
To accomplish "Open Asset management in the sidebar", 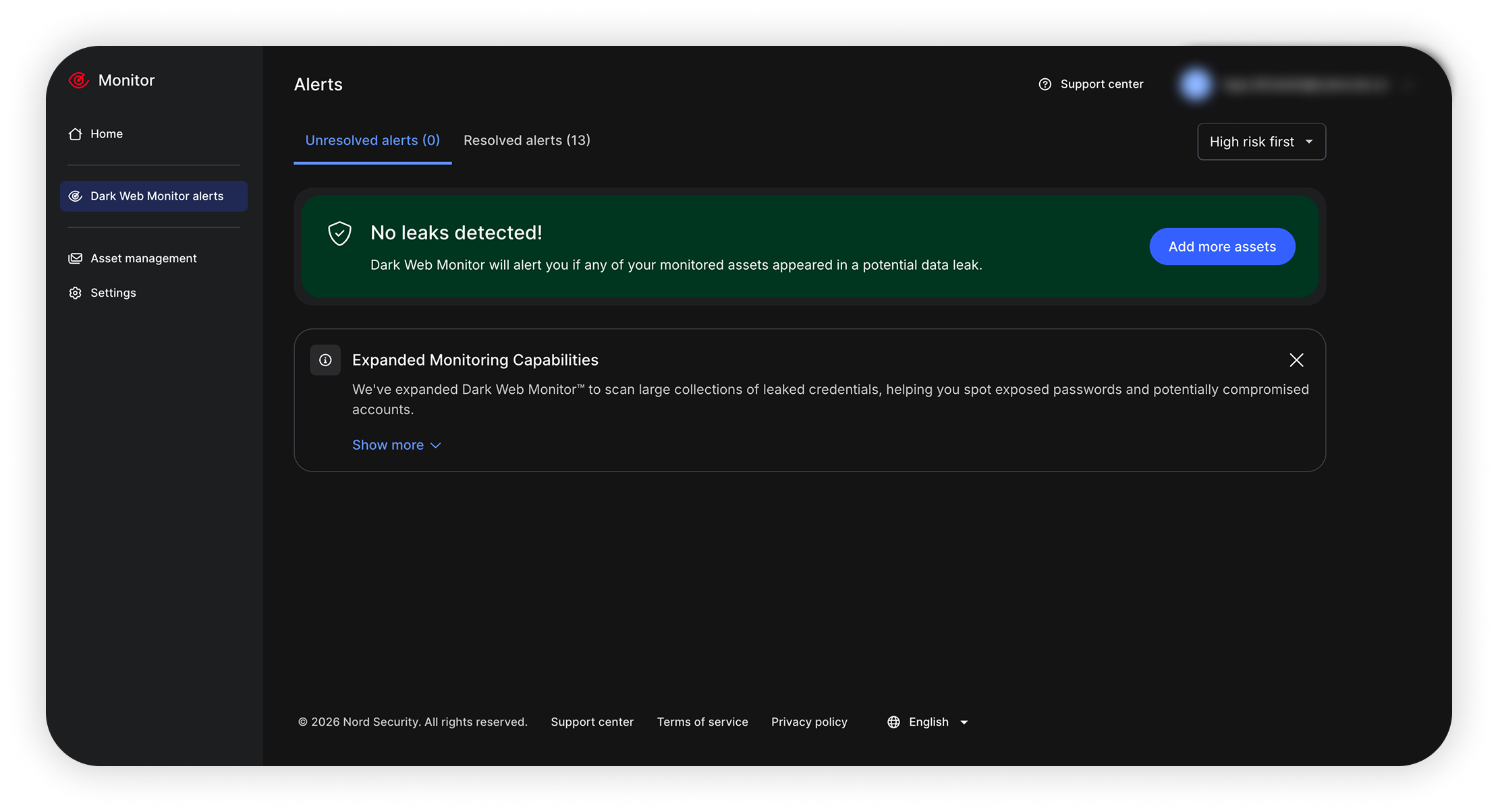I will (154, 258).
